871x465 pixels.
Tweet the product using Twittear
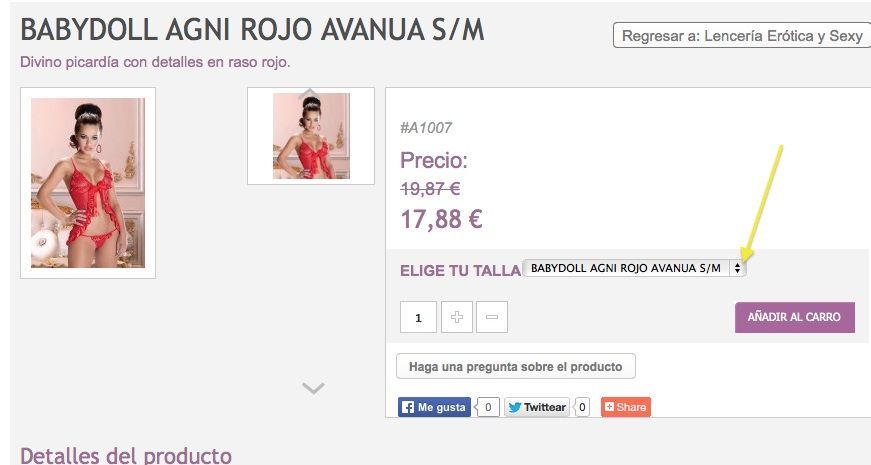point(537,407)
